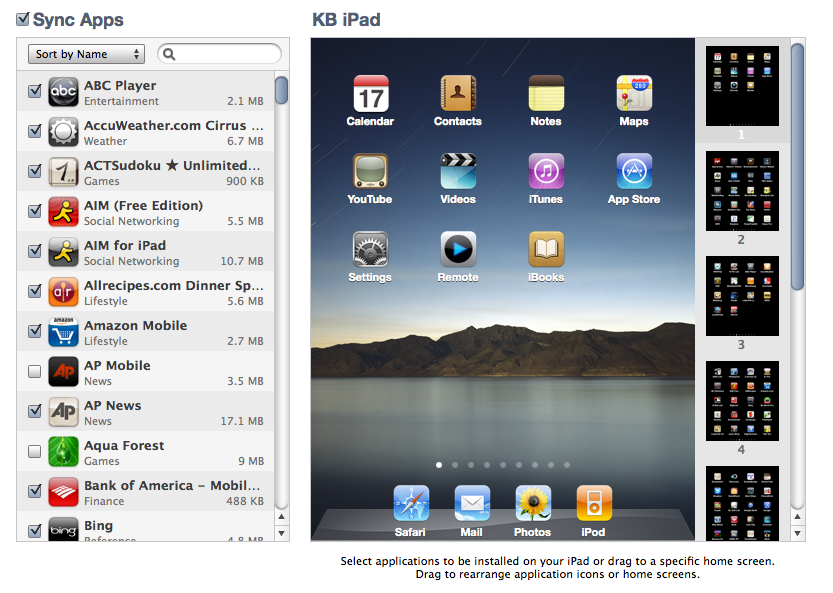Toggle the Sync Apps checkbox
Screen dimensions: 833x593
tap(23, 19)
